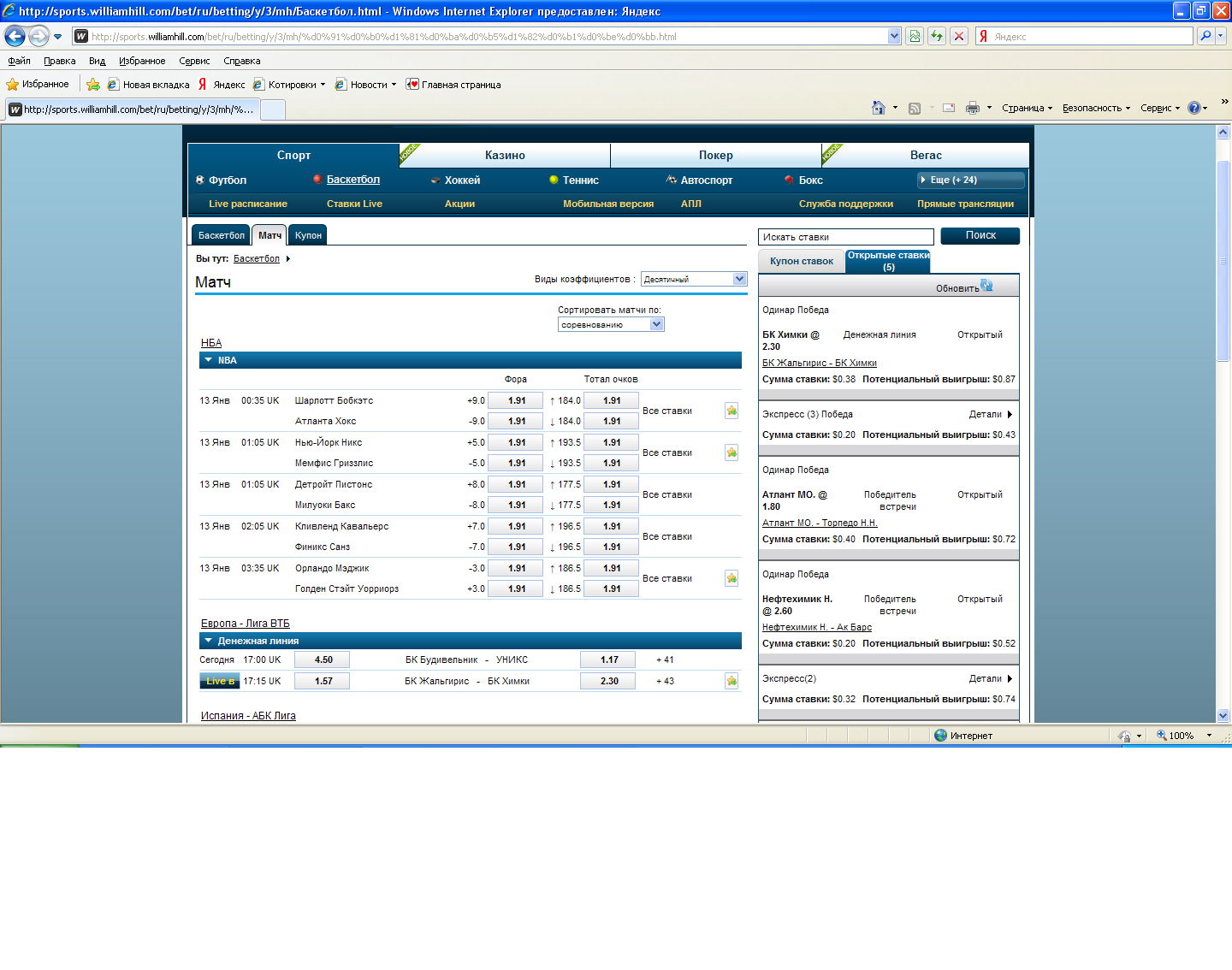
Task: Click the Stop loading red X icon
Action: point(959,36)
